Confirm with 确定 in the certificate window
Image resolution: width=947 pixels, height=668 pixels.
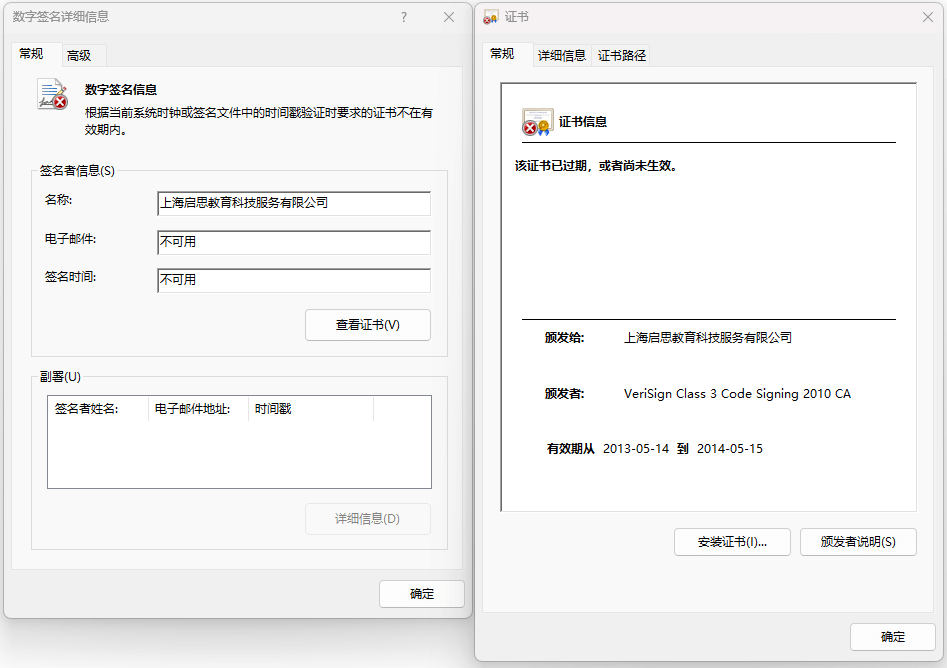point(892,637)
